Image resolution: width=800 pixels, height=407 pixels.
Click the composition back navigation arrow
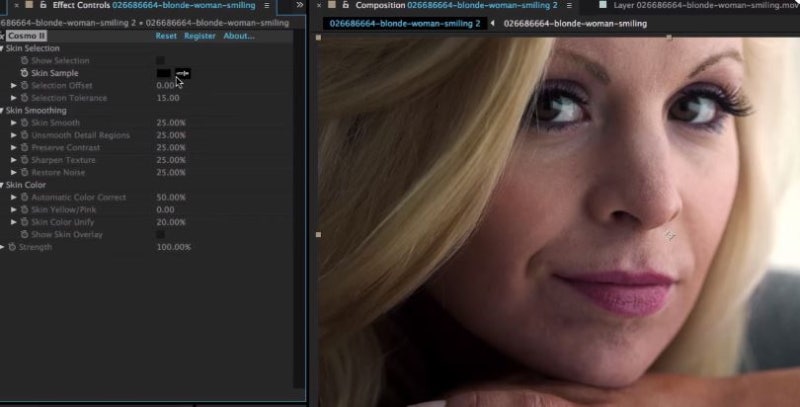[492, 23]
